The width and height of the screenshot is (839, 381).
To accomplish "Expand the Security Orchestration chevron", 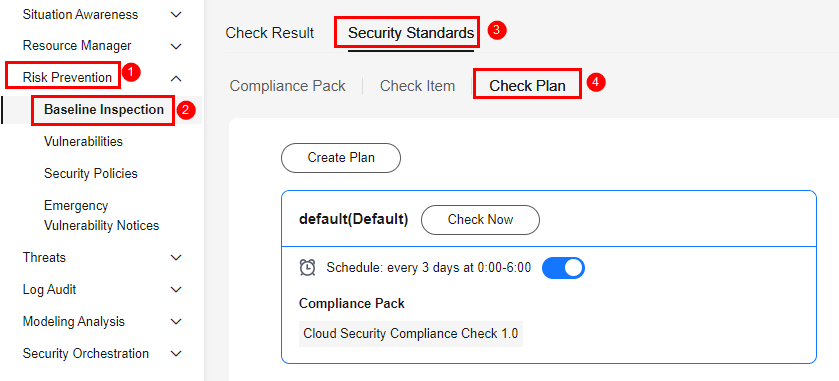I will (x=176, y=354).
